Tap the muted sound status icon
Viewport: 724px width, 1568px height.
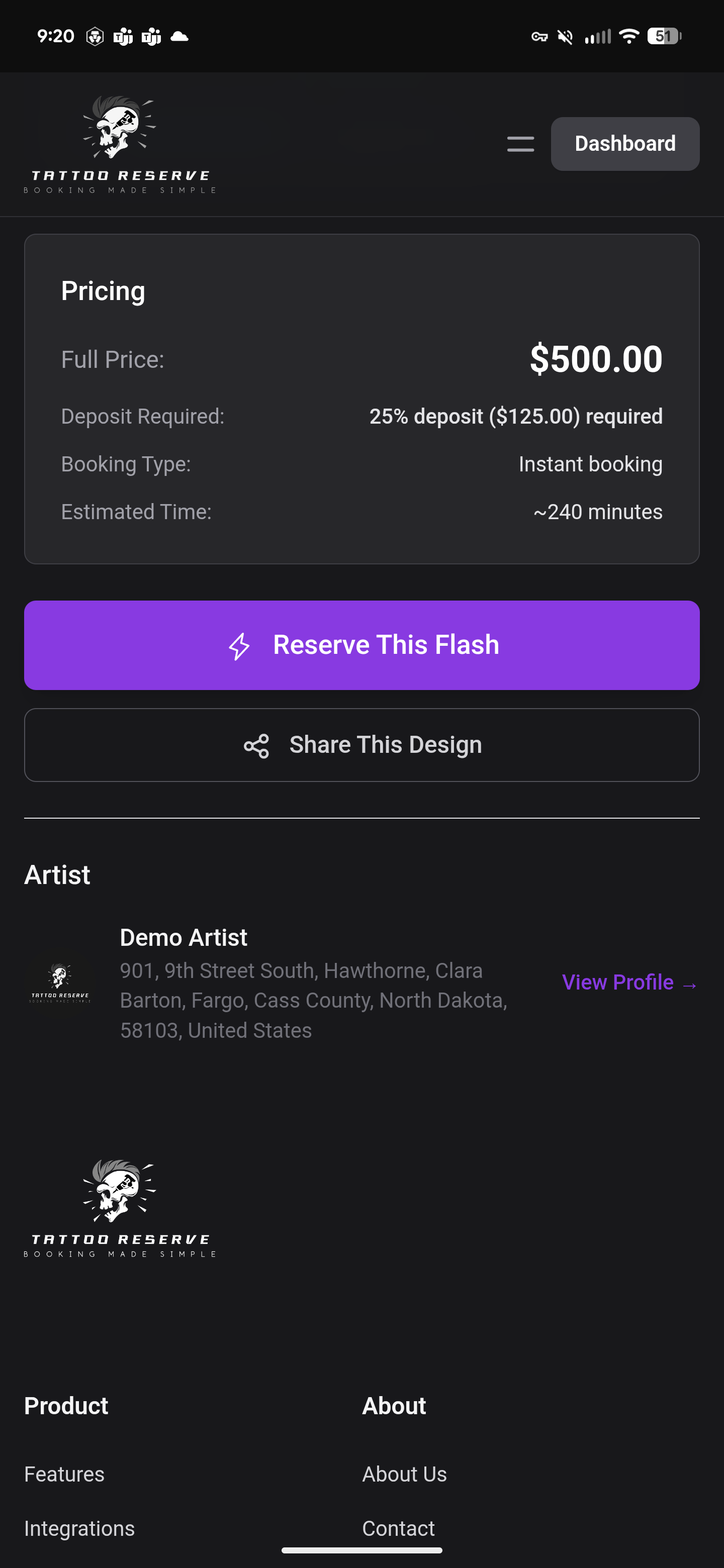point(565,37)
